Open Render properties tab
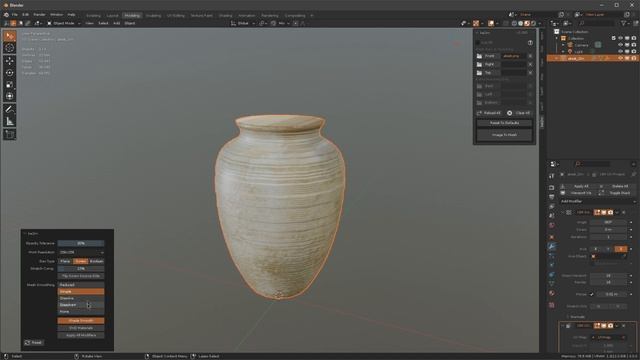Image resolution: width=640 pixels, height=360 pixels. pyautogui.click(x=551, y=188)
